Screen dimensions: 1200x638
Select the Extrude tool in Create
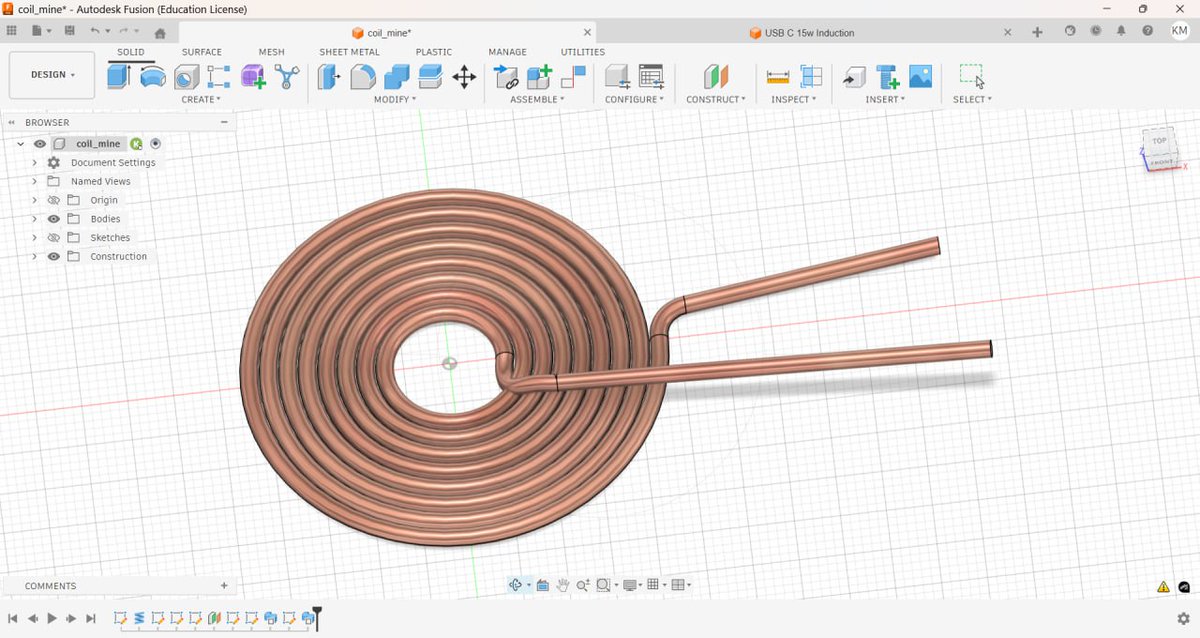point(119,76)
